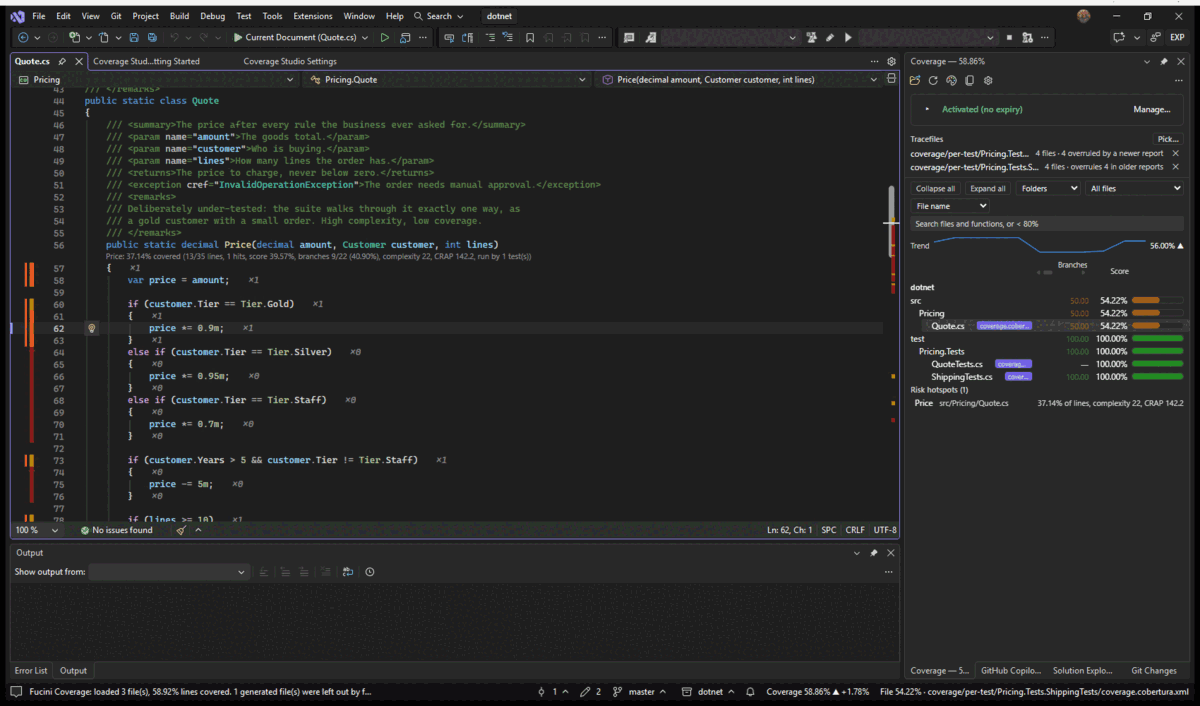Open the Git Changes panel tab
Screen dimensions: 1200x706
click(1153, 671)
